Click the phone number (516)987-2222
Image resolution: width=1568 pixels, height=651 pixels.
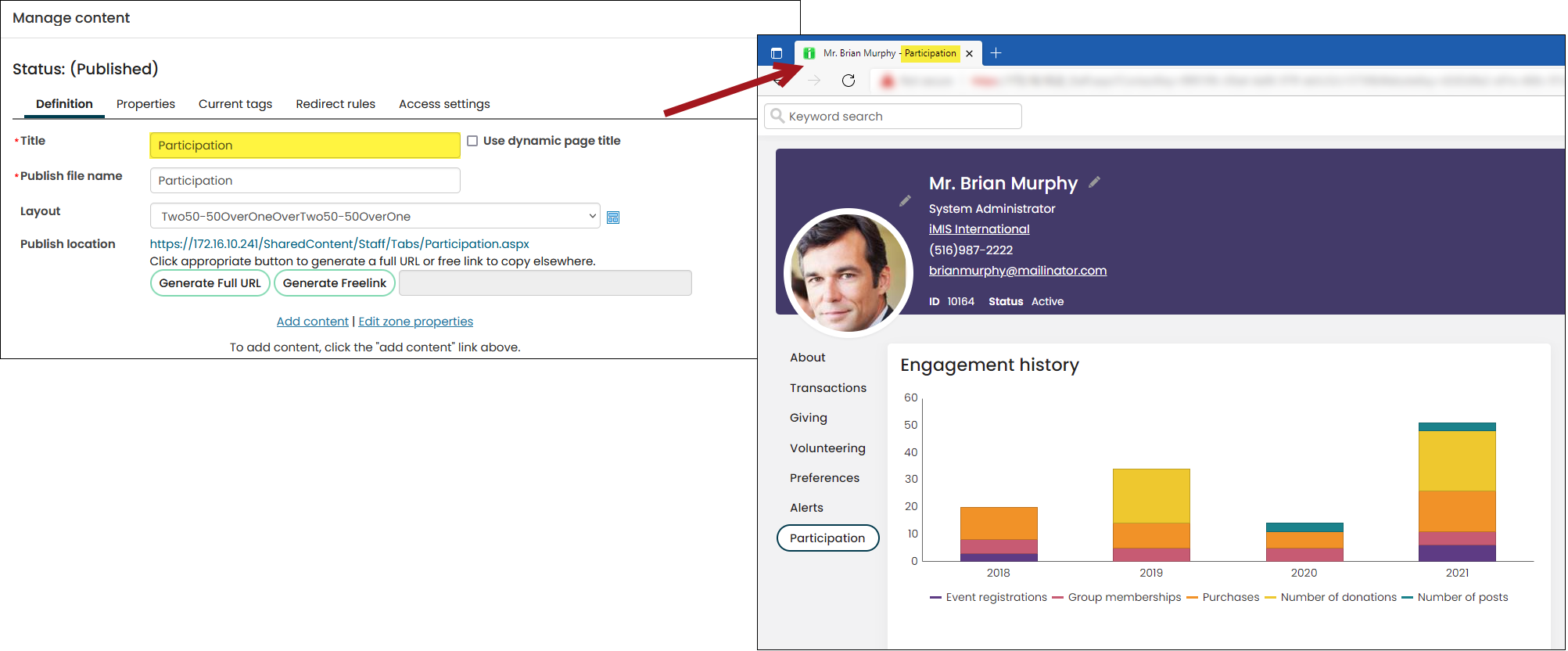coord(971,250)
